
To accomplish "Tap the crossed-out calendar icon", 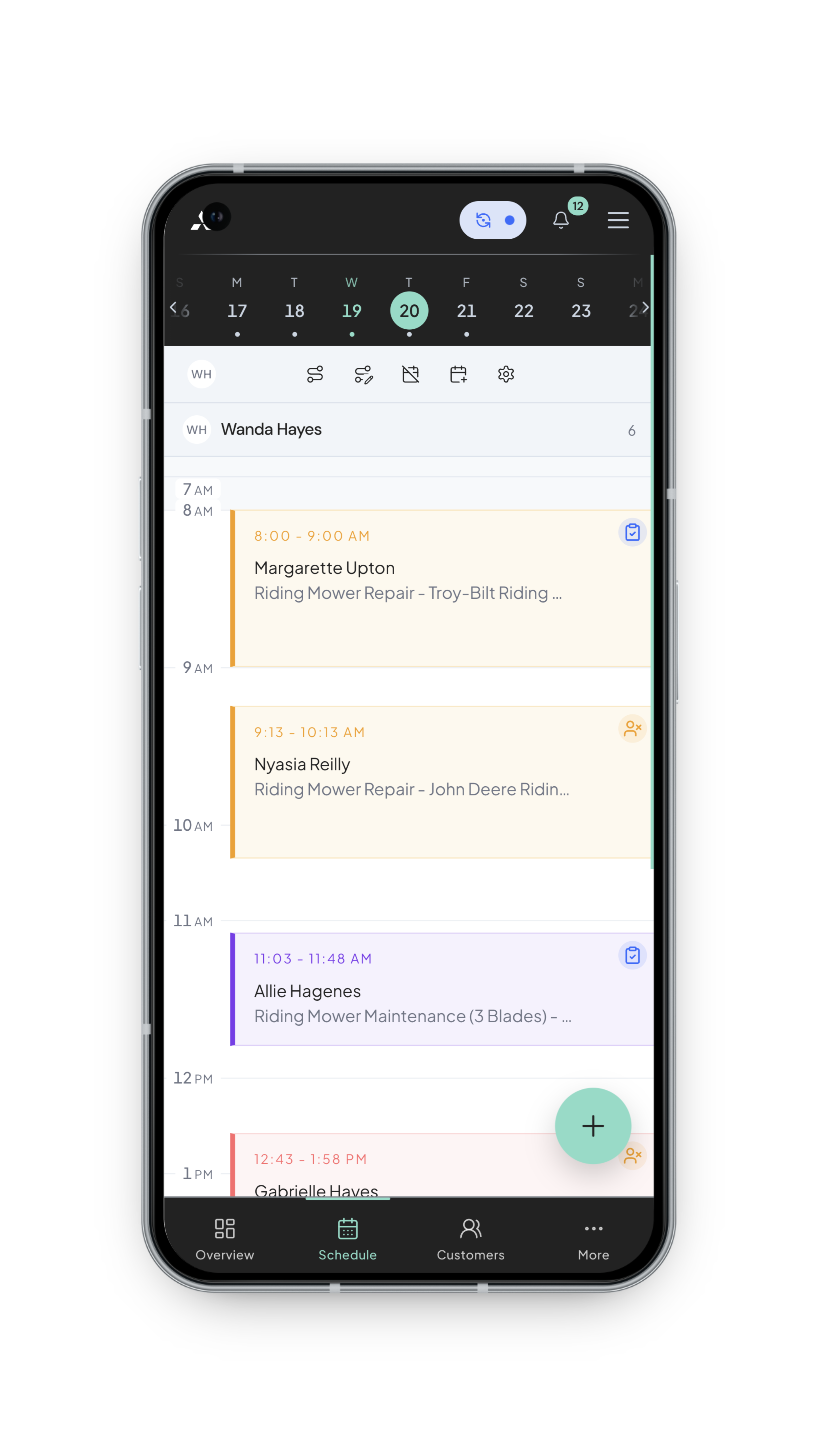I will [410, 374].
